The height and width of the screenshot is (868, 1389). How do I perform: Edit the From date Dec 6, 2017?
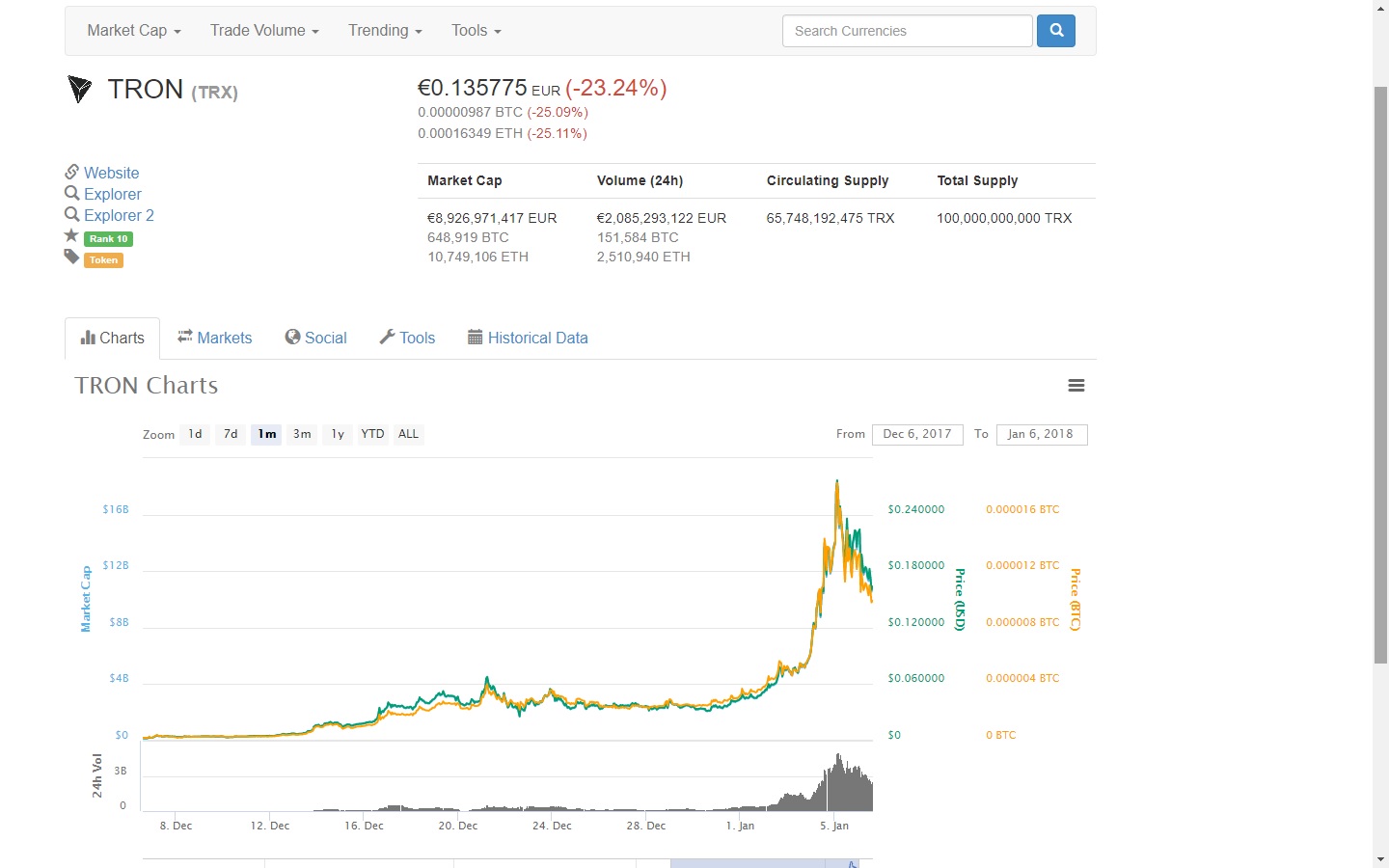(917, 434)
